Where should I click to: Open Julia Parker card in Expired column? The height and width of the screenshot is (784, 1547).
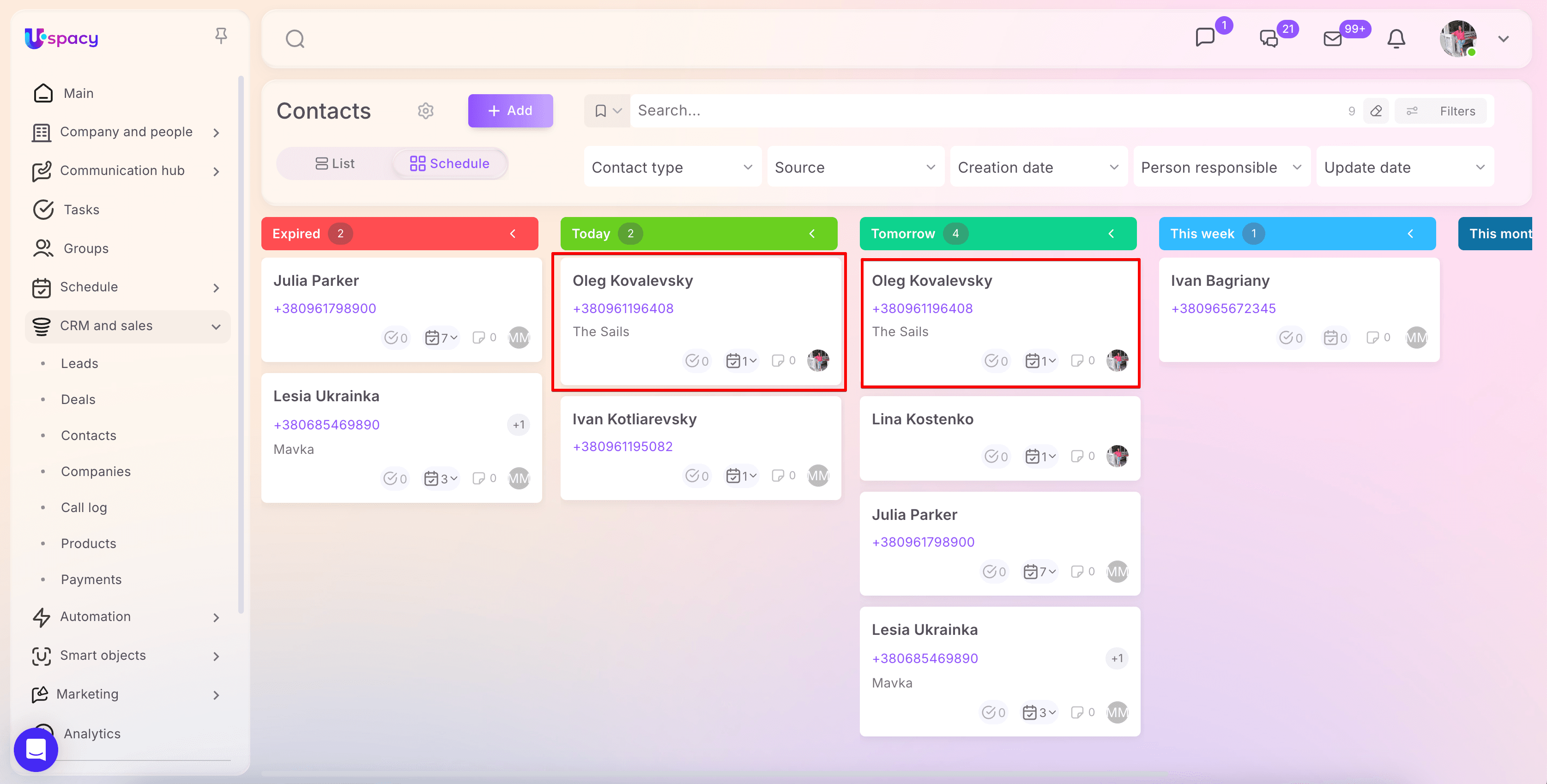pos(401,310)
